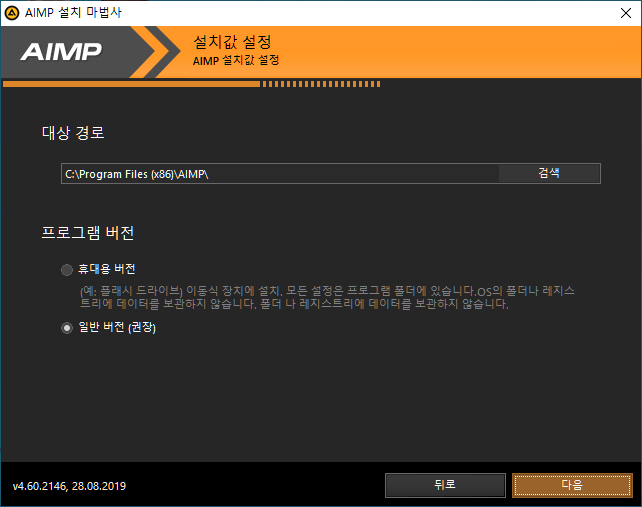Click the 다음 button to continue
The image size is (642, 507).
pyautogui.click(x=572, y=485)
